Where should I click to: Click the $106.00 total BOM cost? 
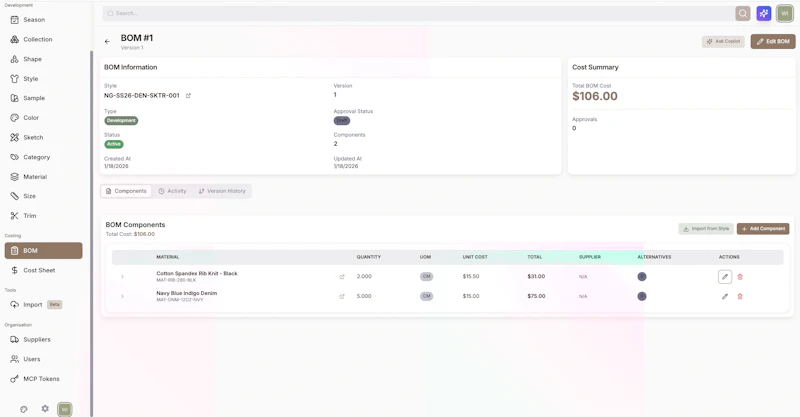(595, 96)
